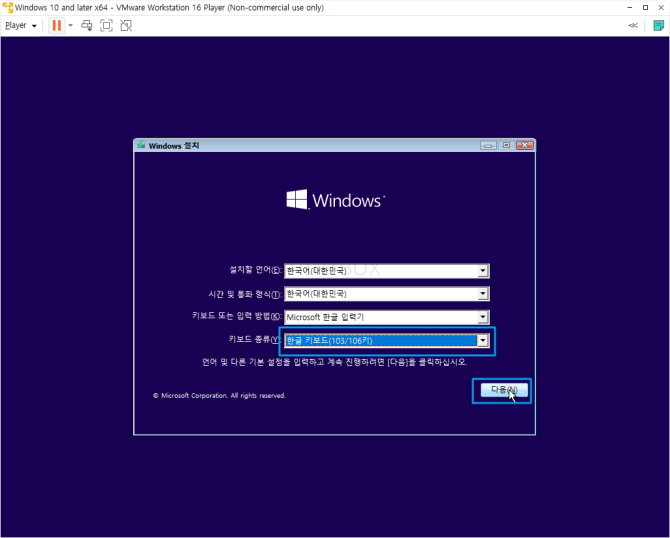Viewport: 670px width, 538px height.
Task: Minimize the Windows 설치 dialog
Action: pos(488,146)
